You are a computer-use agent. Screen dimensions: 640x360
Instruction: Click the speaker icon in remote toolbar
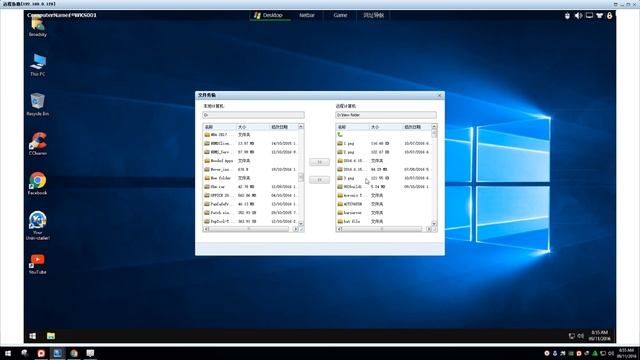point(578,16)
